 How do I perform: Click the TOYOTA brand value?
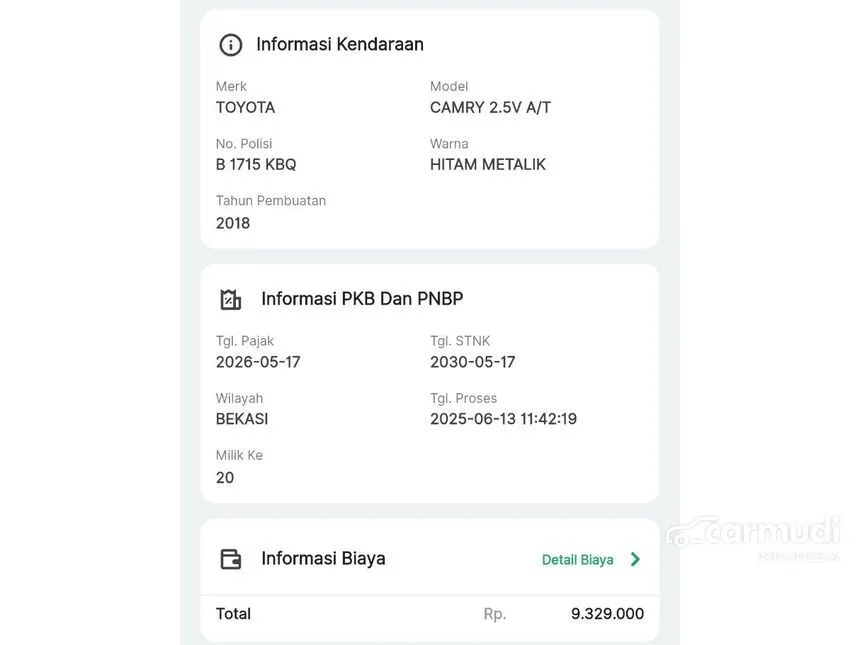point(245,107)
